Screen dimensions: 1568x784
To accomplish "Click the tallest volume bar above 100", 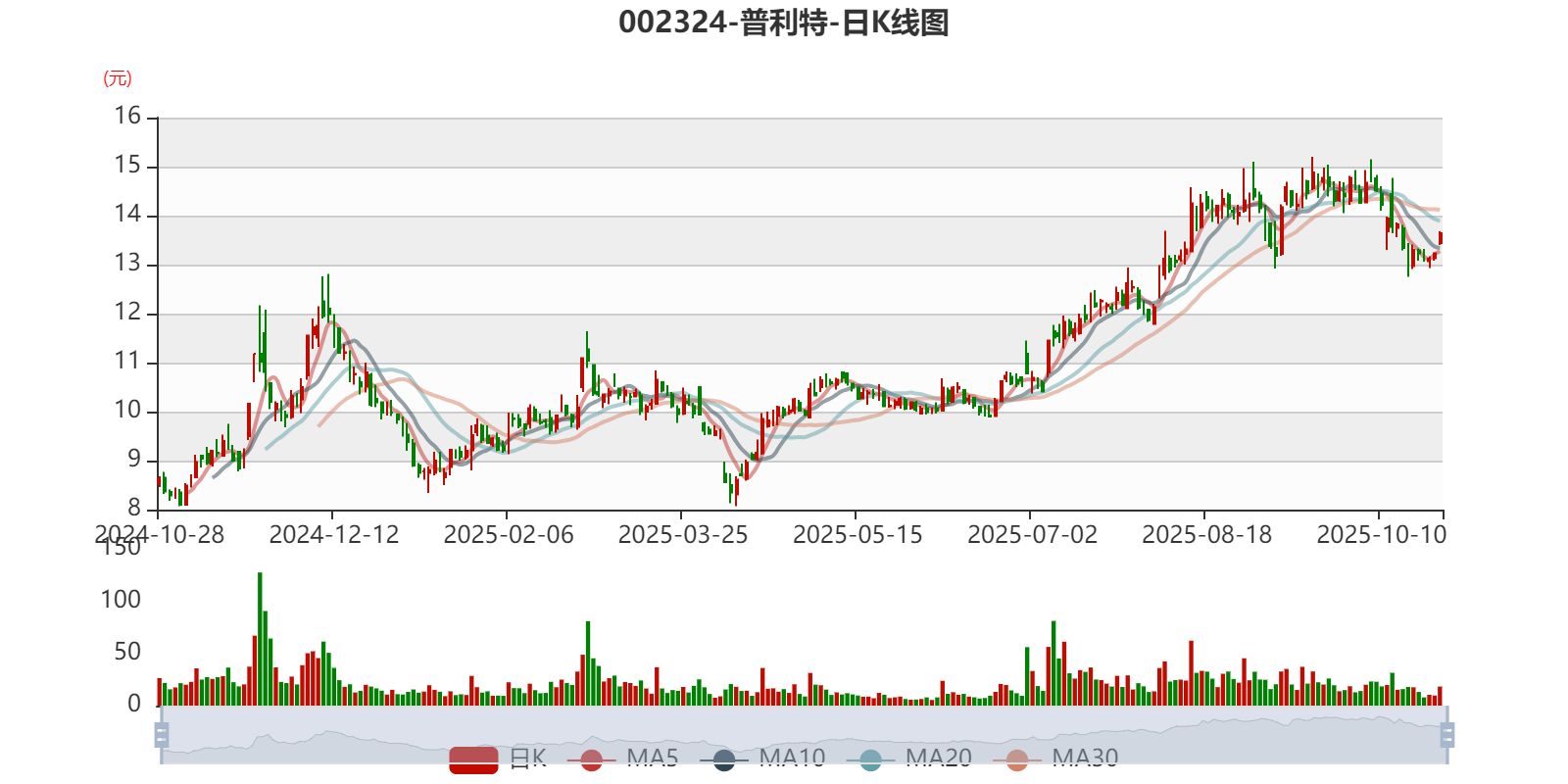I will 260,639.
